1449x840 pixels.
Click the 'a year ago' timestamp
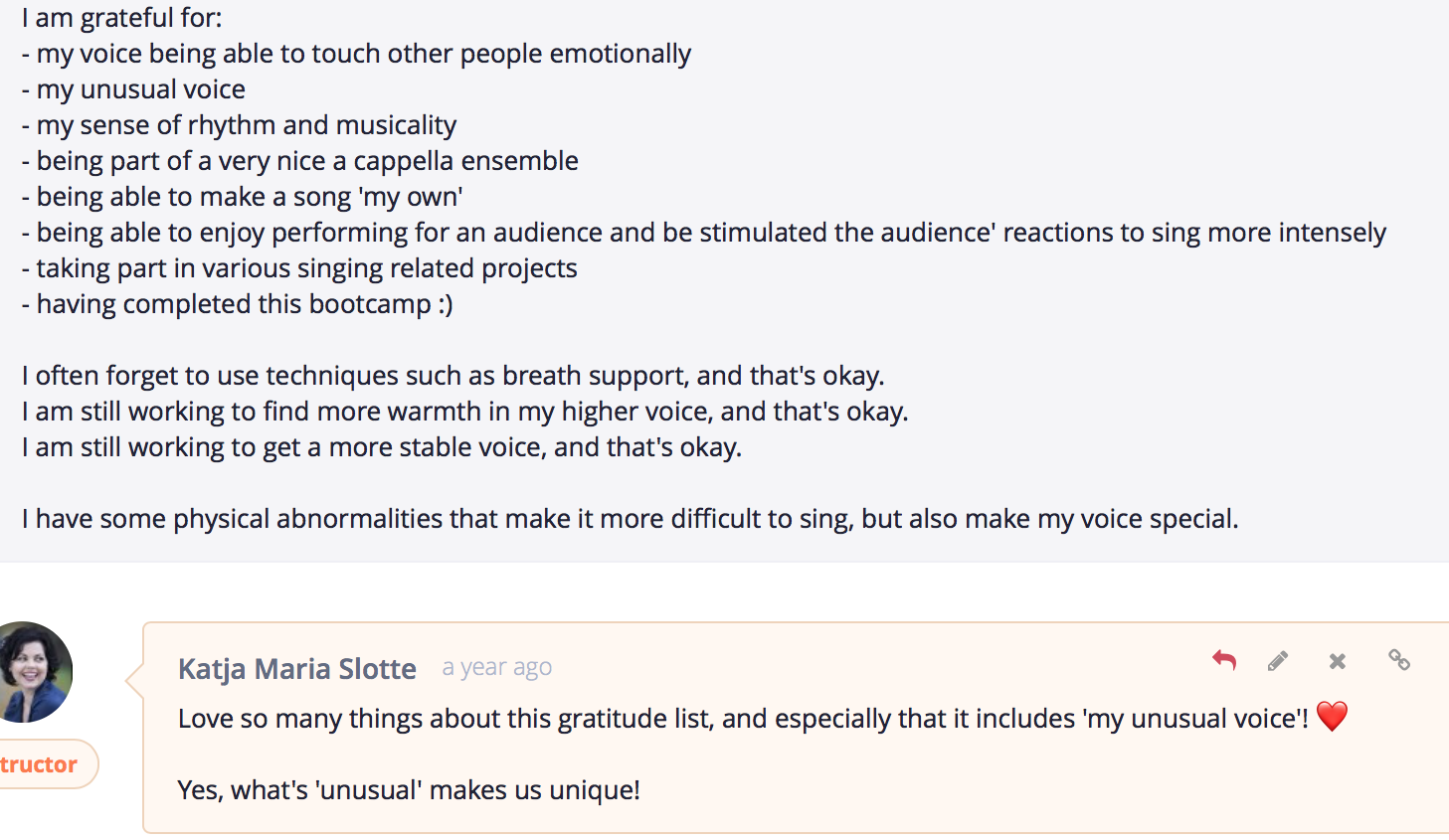[x=496, y=667]
